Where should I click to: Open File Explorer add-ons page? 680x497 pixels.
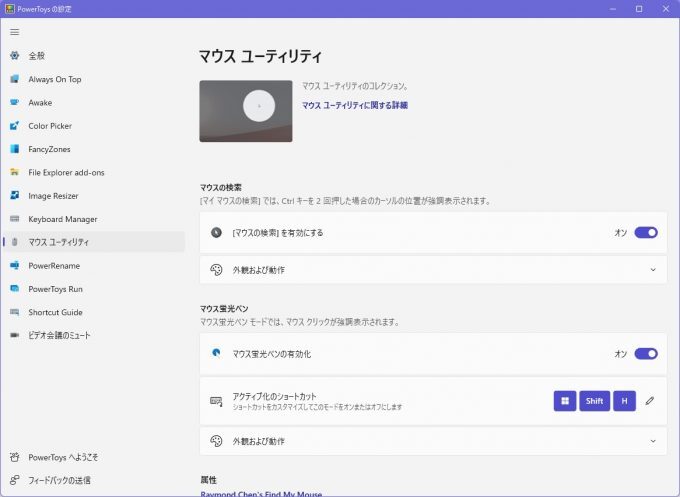click(93, 172)
